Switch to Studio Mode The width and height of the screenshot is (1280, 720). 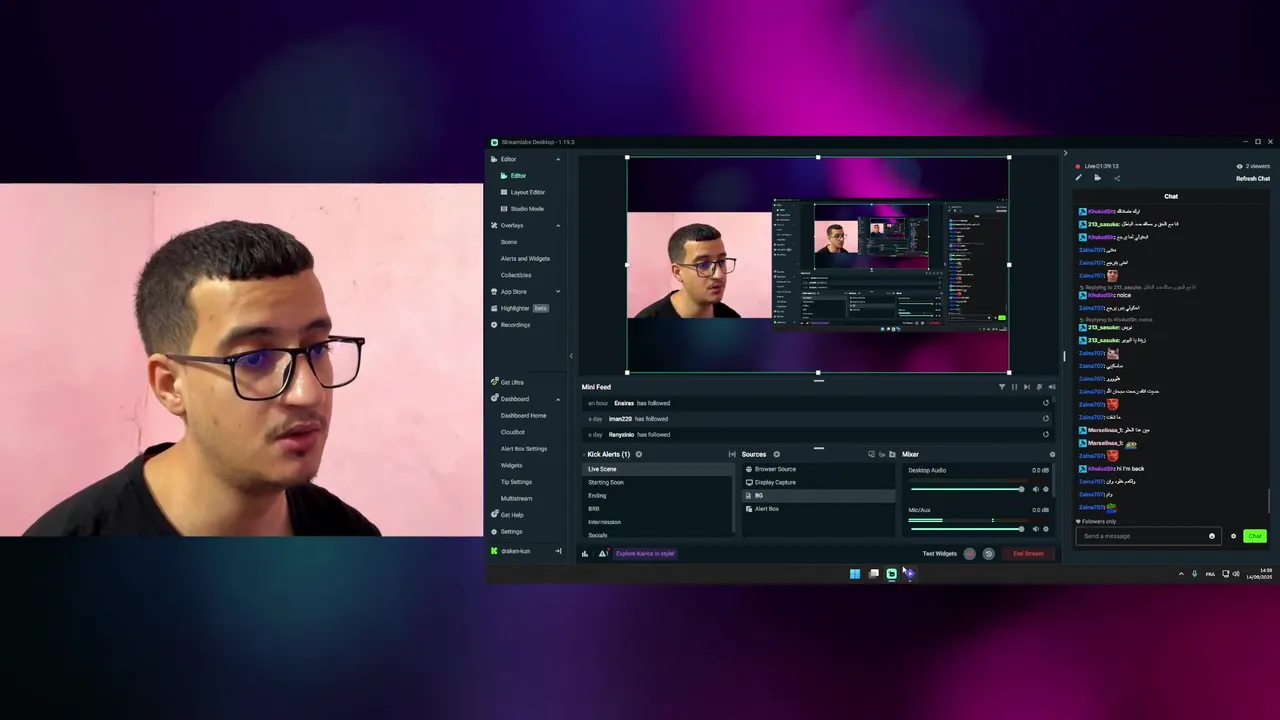click(x=527, y=209)
